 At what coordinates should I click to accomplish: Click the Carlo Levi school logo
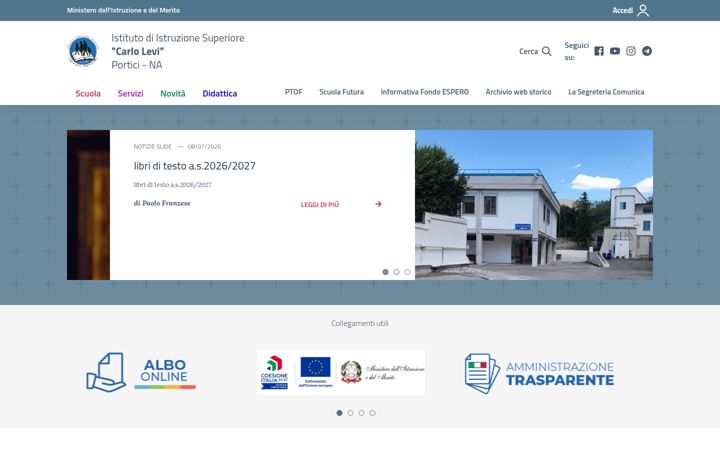(83, 51)
